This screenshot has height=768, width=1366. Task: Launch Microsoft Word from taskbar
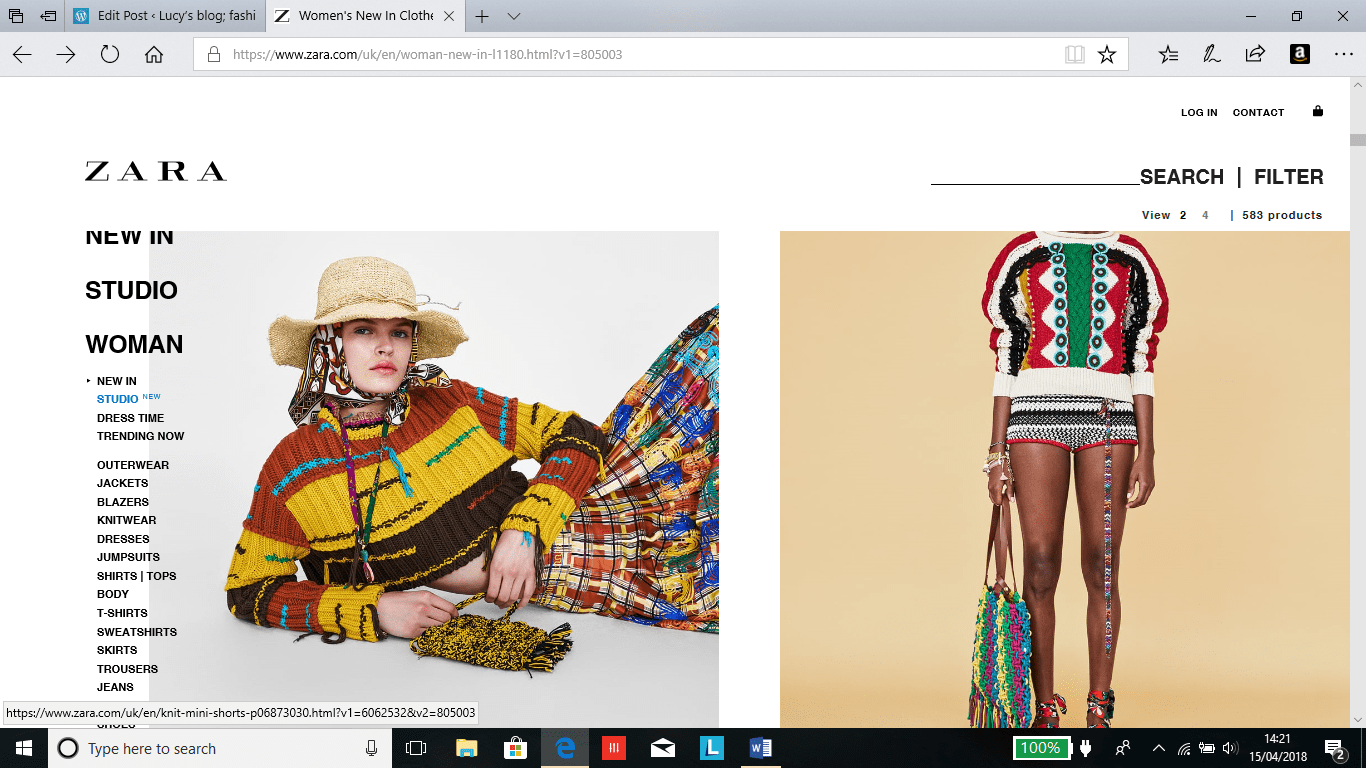point(760,748)
